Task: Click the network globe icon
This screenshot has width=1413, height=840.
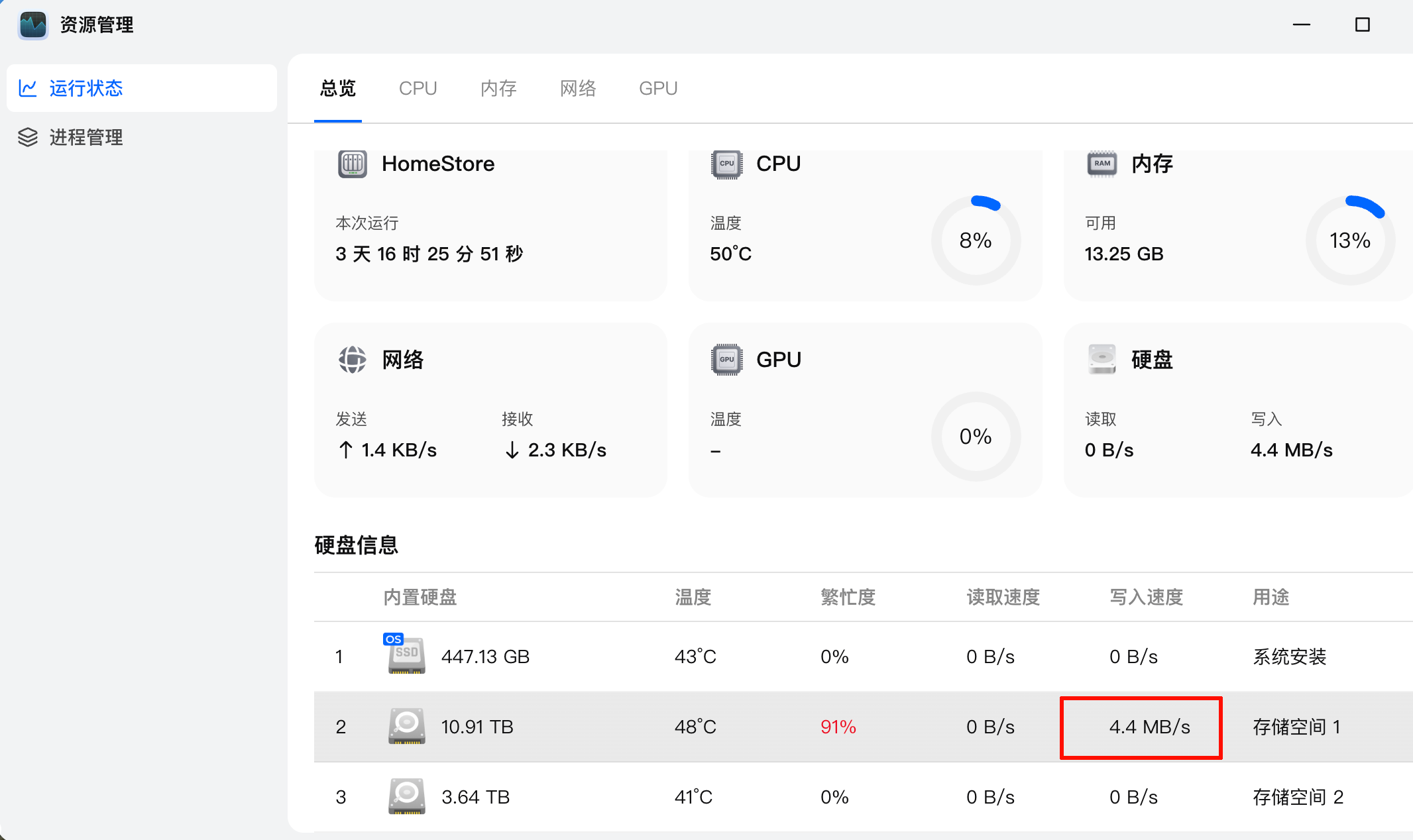Action: pos(352,360)
